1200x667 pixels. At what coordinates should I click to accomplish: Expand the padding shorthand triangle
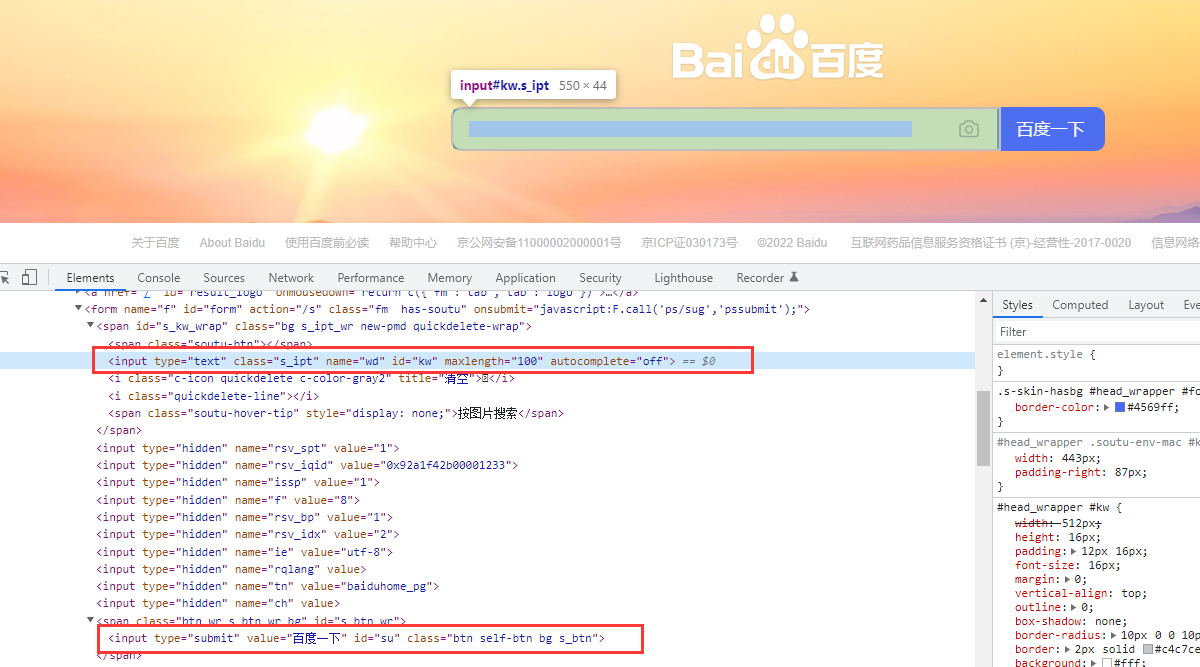(1074, 551)
